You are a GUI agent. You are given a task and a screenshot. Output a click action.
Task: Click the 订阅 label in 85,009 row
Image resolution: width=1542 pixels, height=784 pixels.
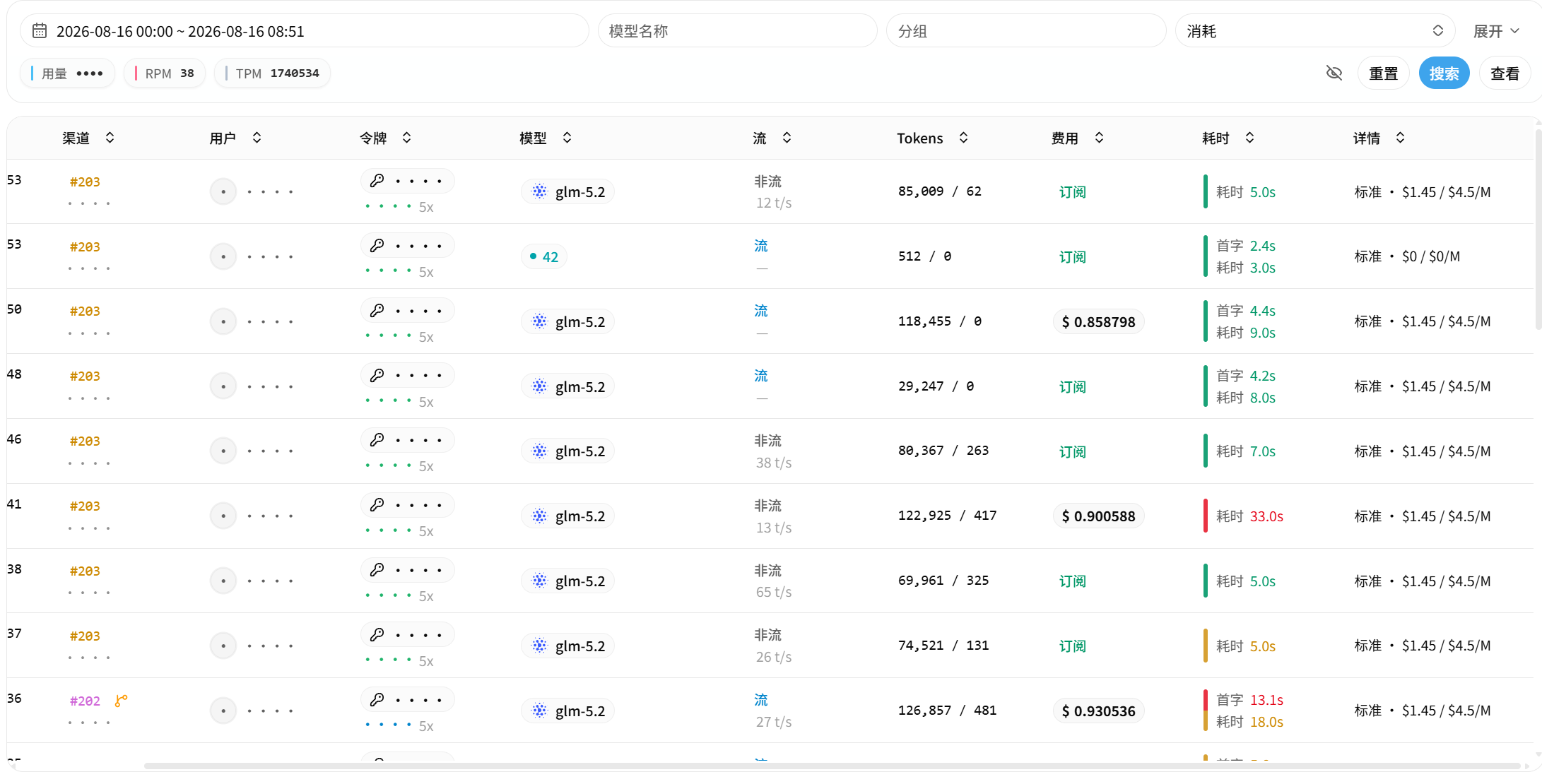click(1072, 192)
